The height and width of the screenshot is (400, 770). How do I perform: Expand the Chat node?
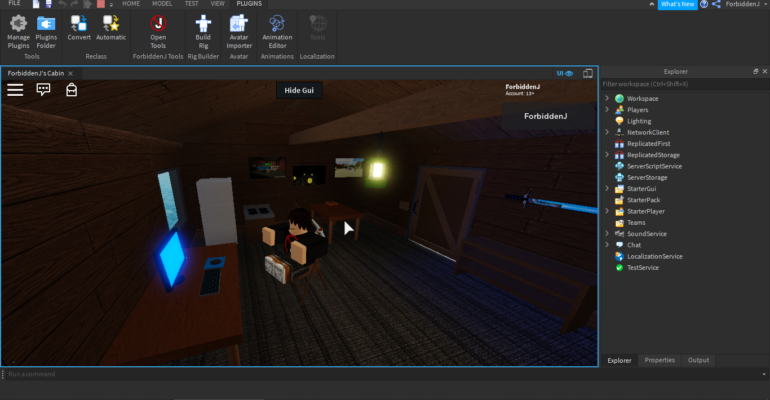[607, 245]
